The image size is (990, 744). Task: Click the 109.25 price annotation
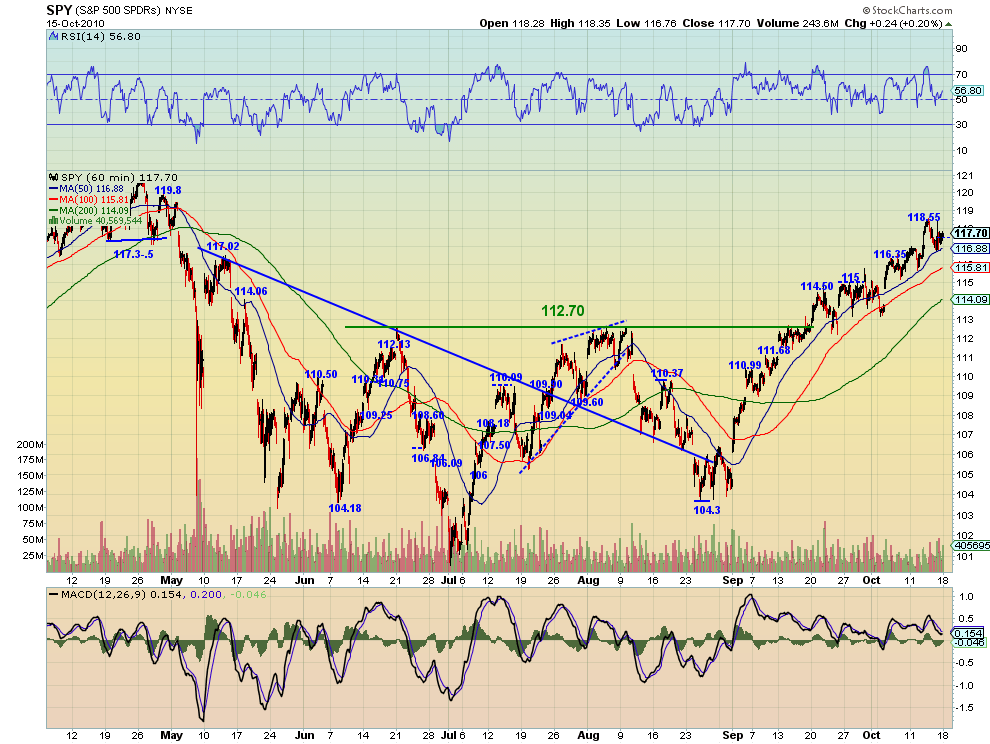377,415
